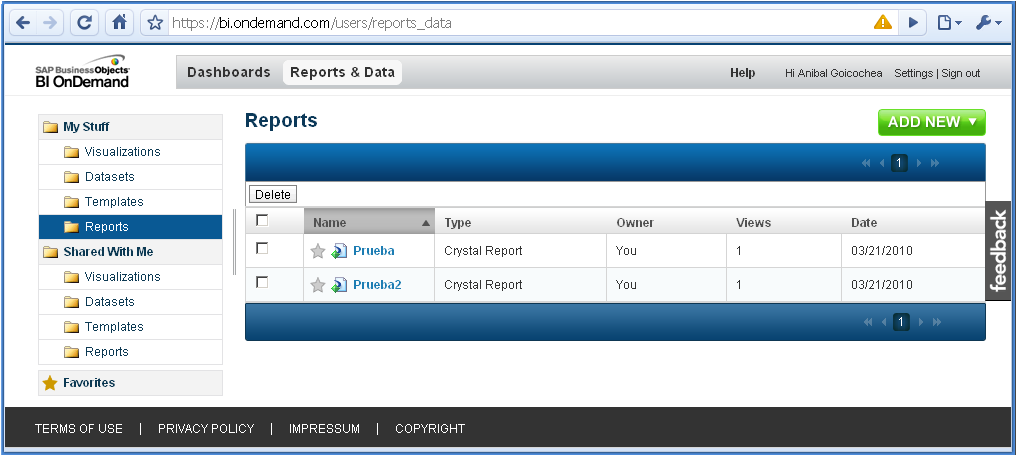Open the browser page menu dropdown

pyautogui.click(x=949, y=22)
